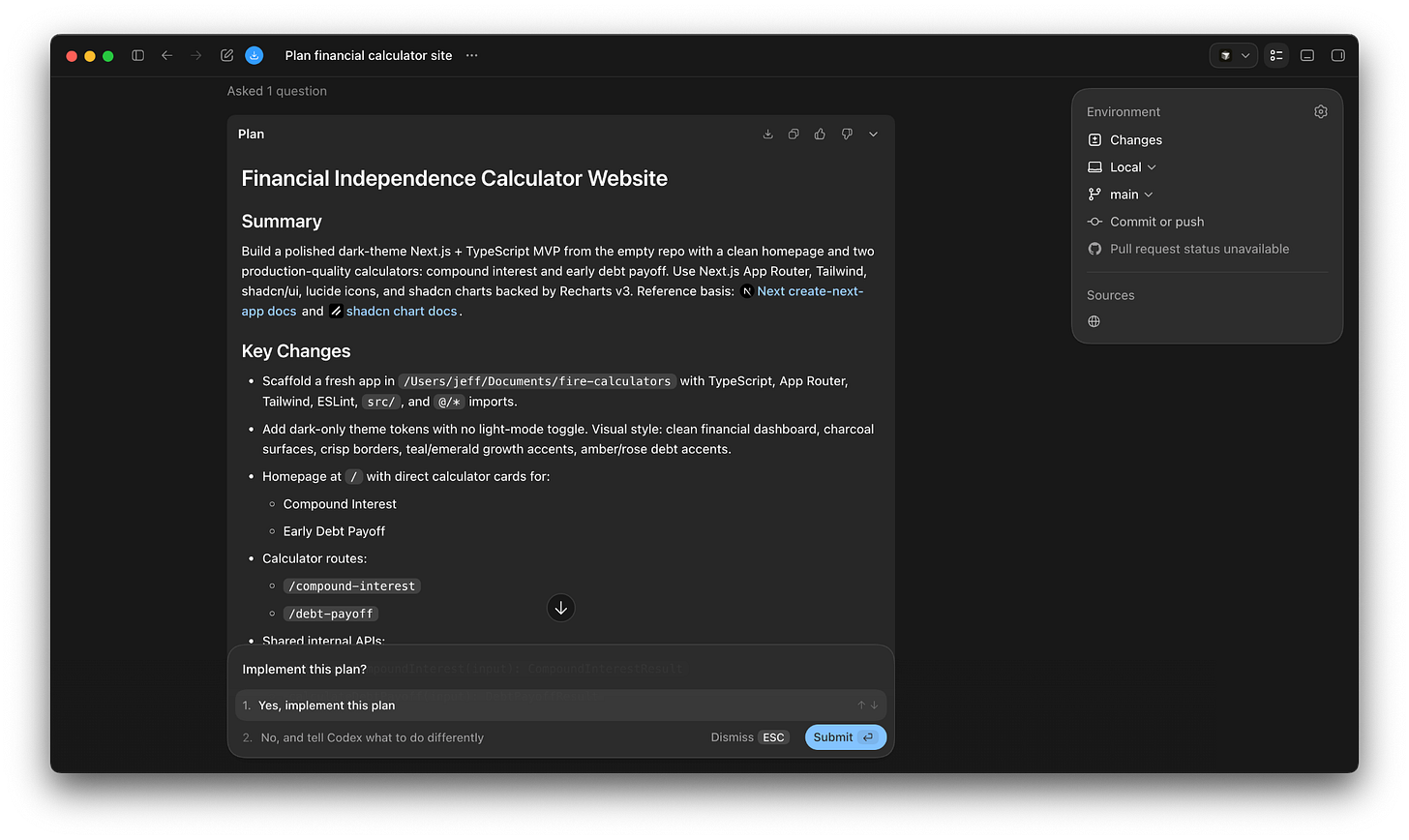
Task: Select "Yes, implement this plan" option
Action: (560, 705)
